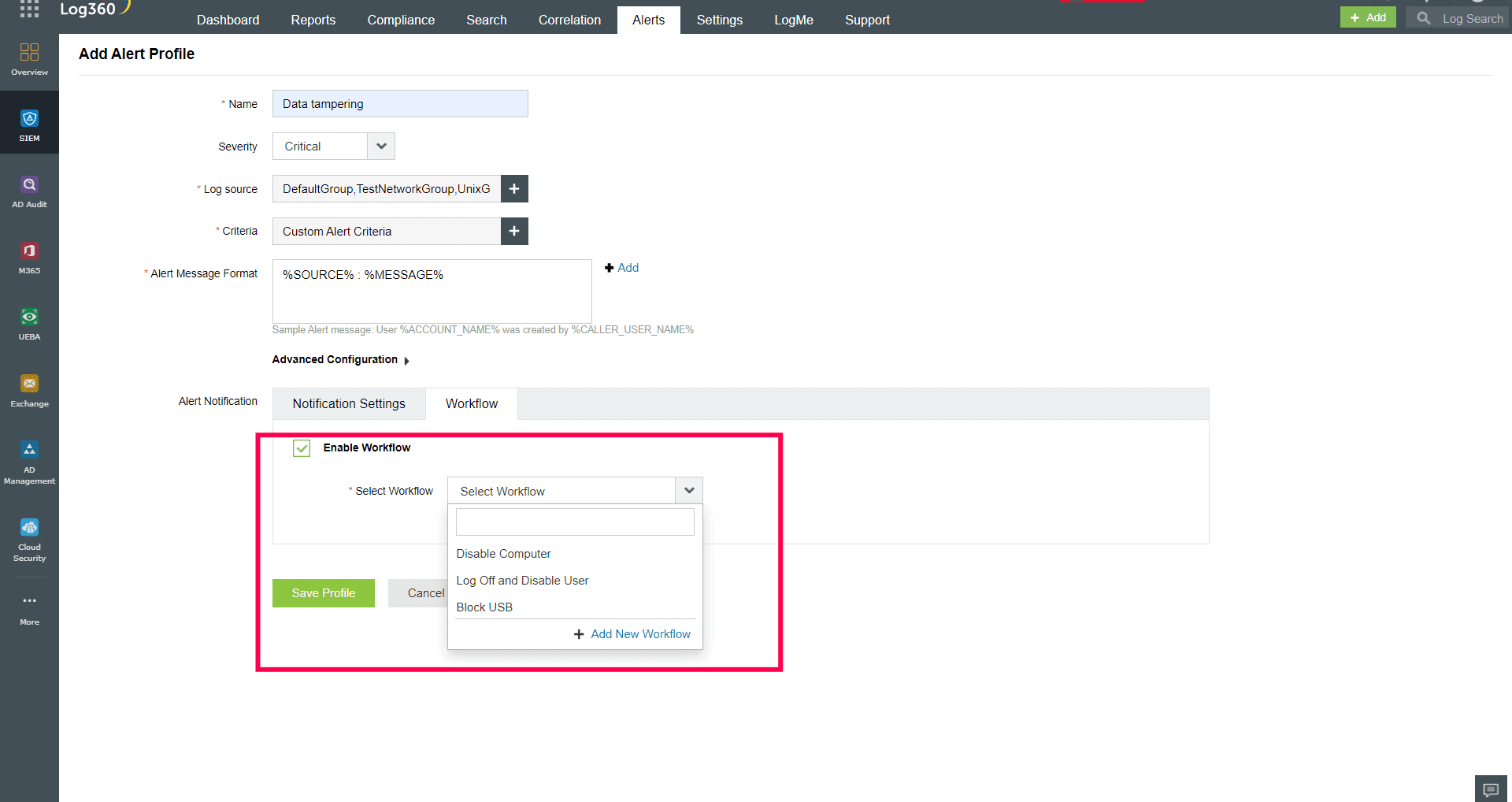Click inside the Name input field
The image size is (1512, 802).
tap(399, 103)
